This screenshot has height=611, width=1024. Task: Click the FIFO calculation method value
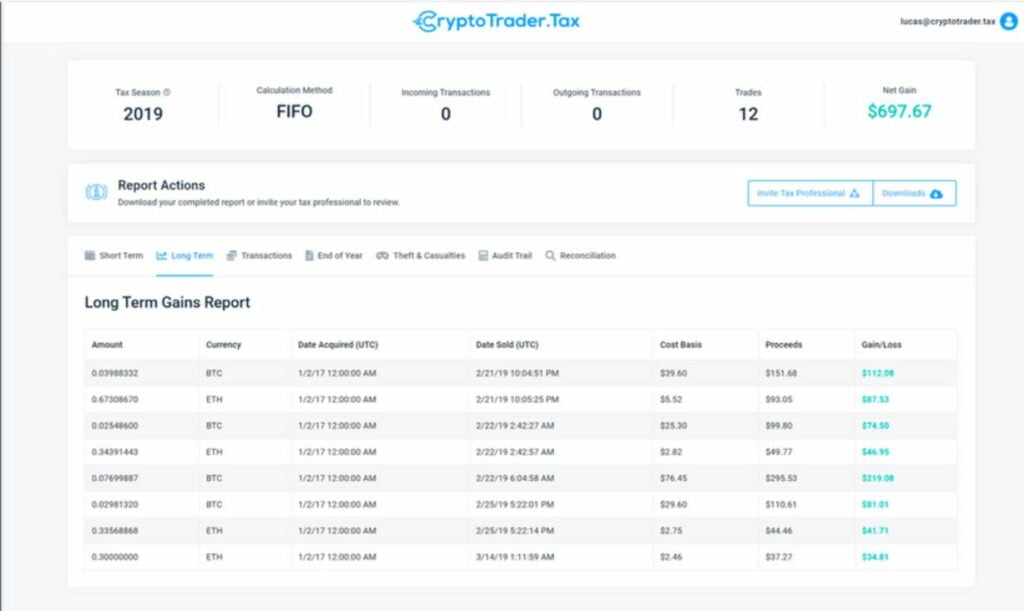[x=294, y=112]
